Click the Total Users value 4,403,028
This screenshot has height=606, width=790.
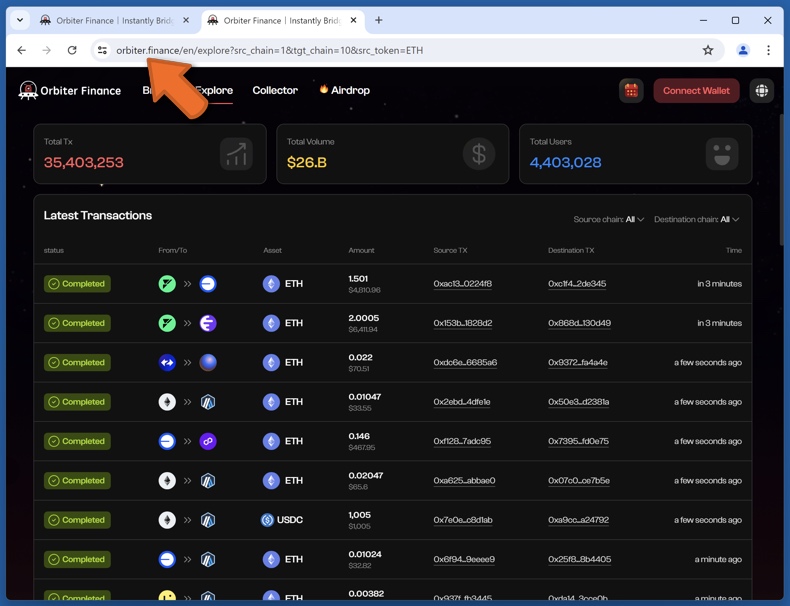(x=565, y=163)
